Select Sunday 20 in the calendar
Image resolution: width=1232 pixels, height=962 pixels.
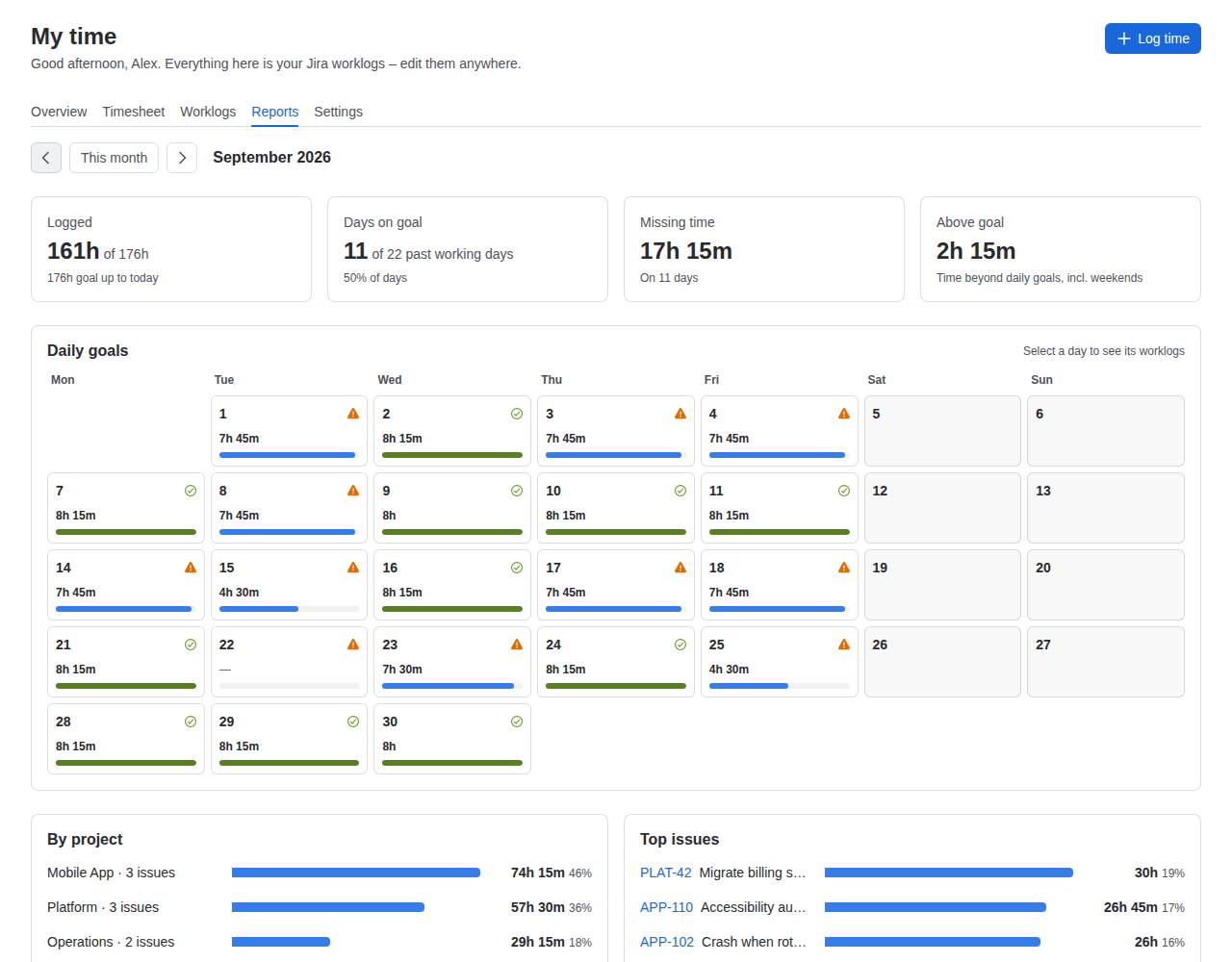pos(1106,585)
